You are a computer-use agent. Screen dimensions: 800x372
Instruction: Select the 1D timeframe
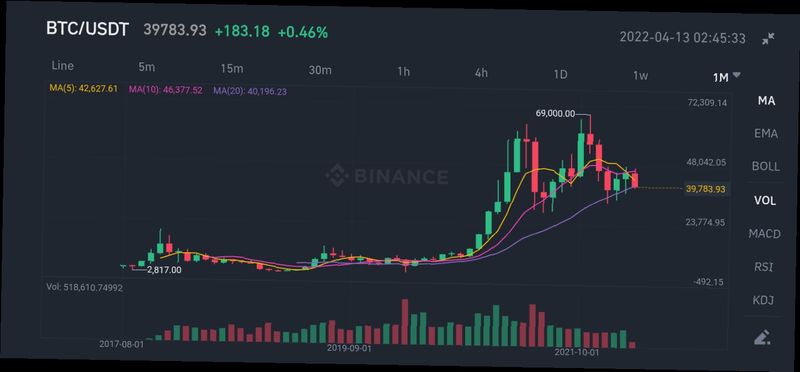(560, 75)
